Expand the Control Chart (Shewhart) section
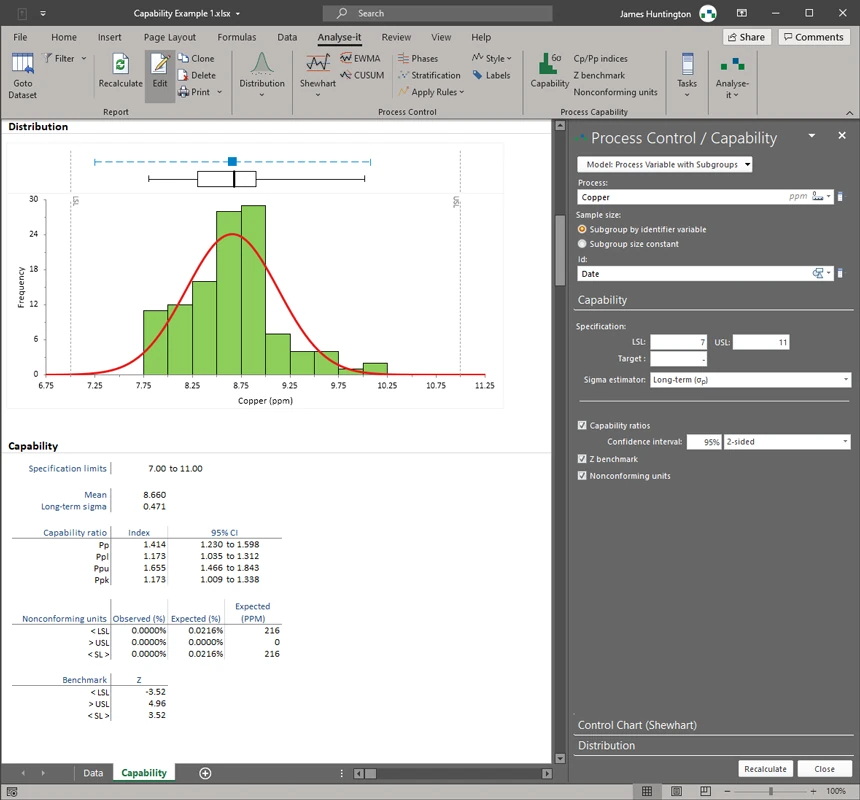The height and width of the screenshot is (800, 860). [637, 725]
